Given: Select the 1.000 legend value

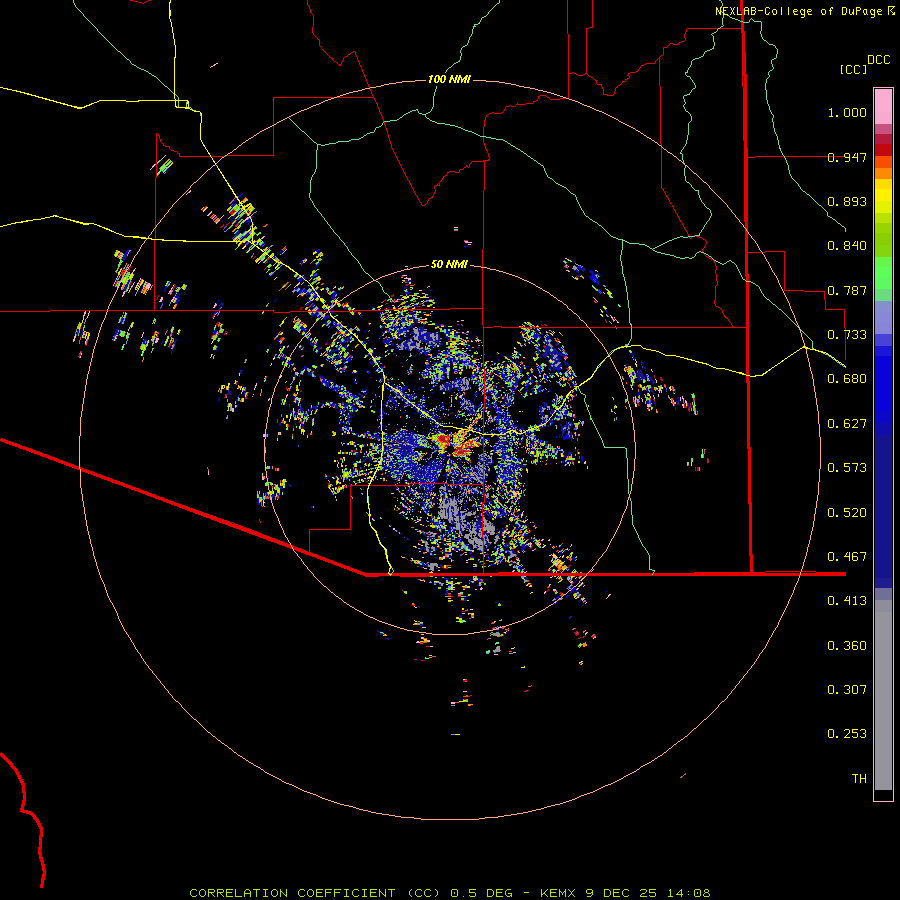Looking at the screenshot, I should (847, 112).
